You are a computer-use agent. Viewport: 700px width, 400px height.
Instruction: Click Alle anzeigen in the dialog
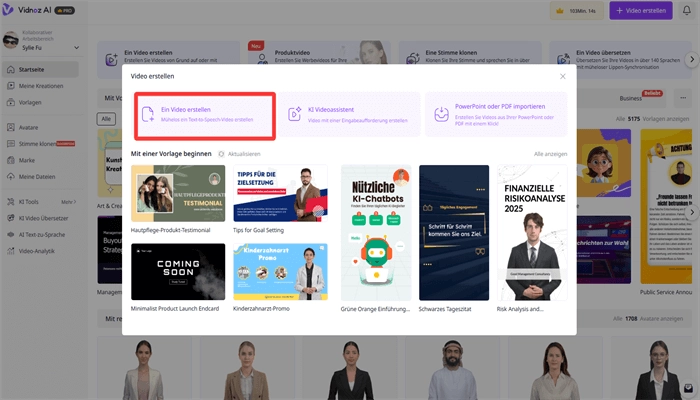tap(550, 154)
